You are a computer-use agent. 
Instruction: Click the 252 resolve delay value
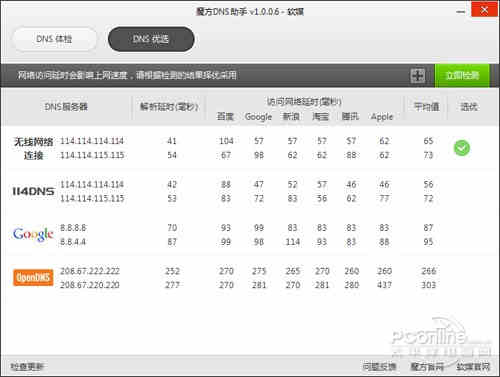click(172, 271)
